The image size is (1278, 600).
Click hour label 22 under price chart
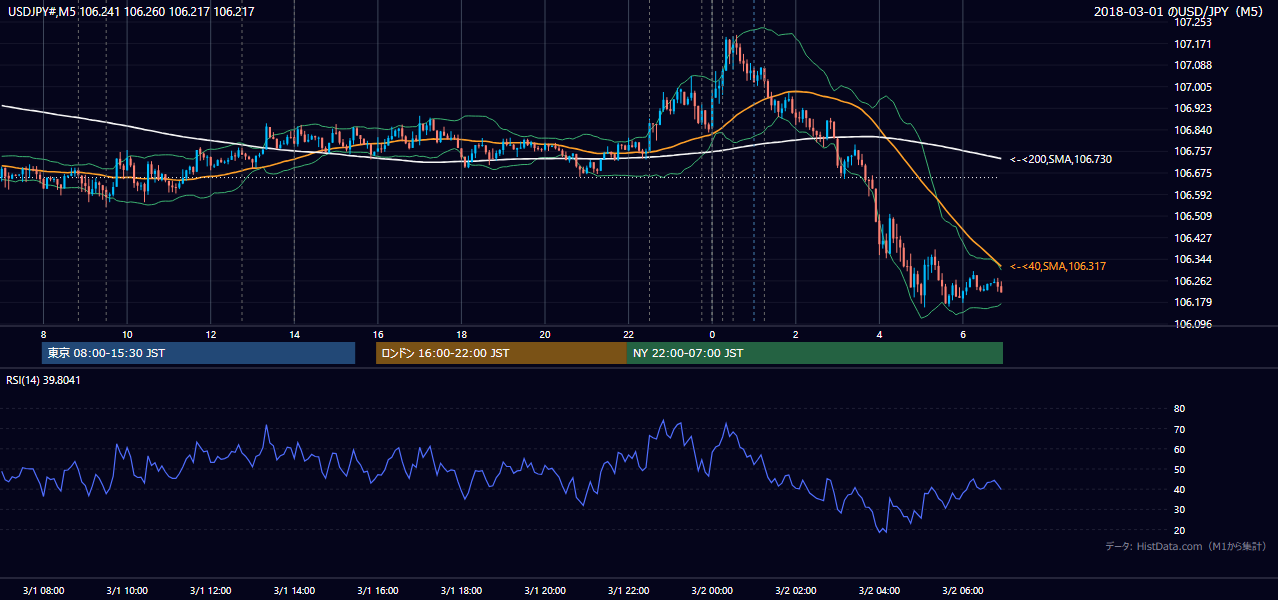[628, 334]
